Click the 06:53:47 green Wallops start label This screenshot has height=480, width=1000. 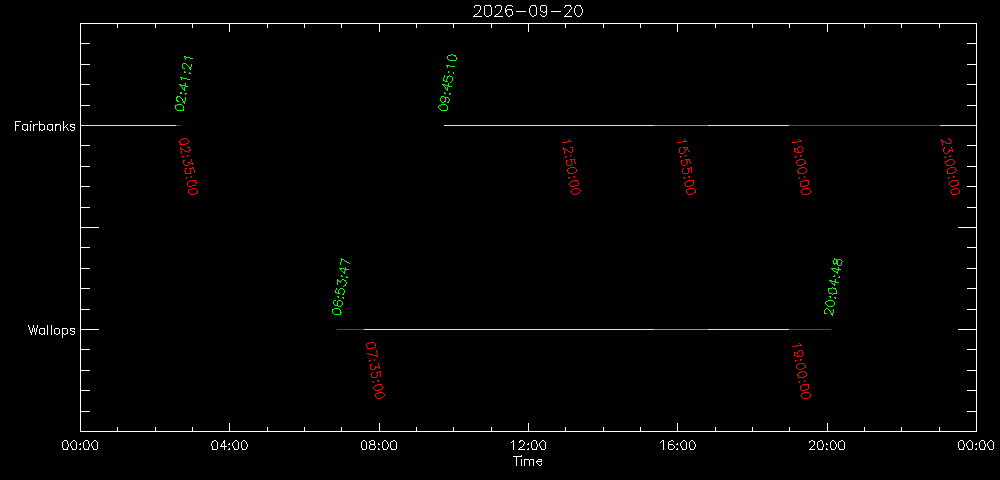[342, 287]
